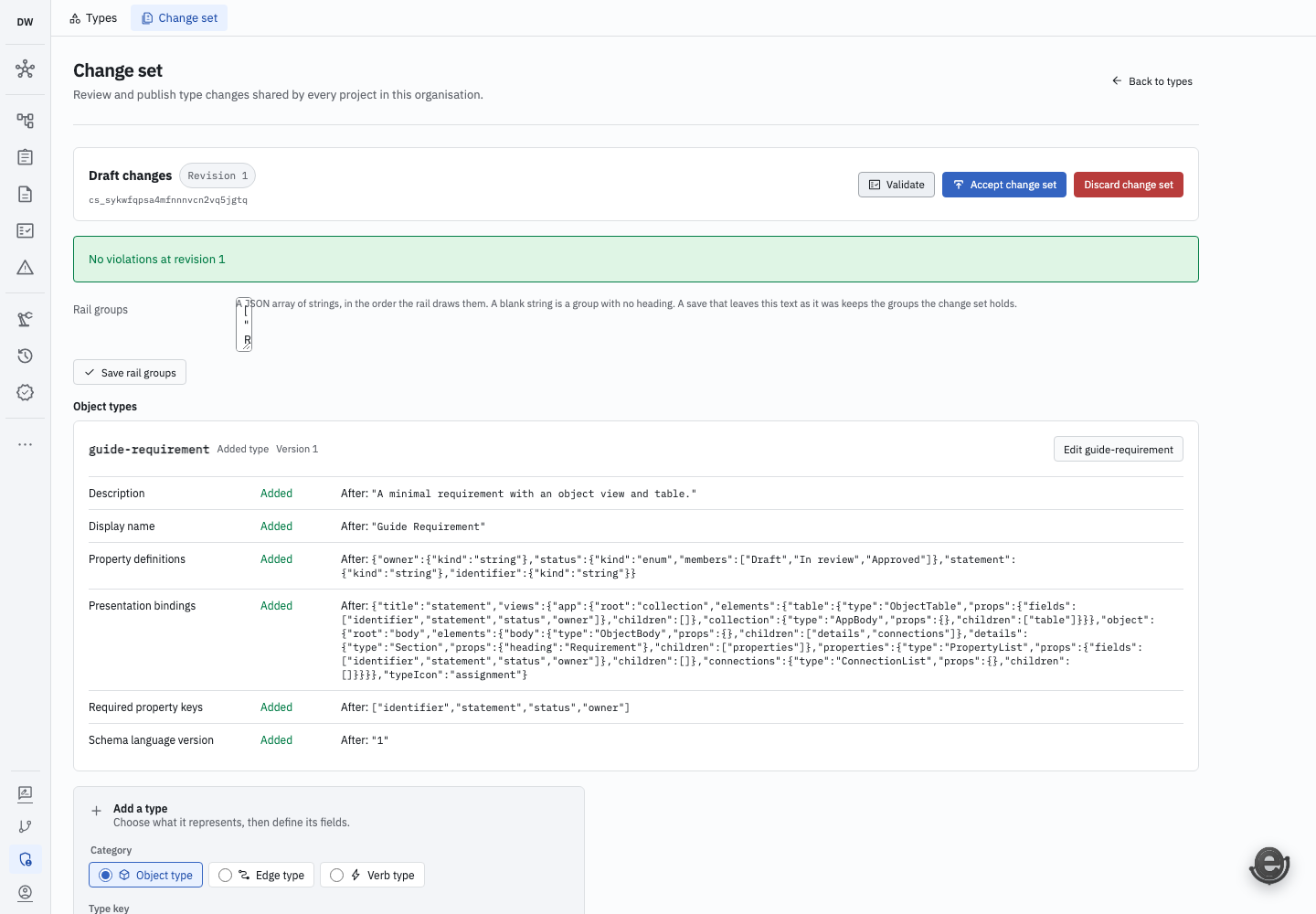Viewport: 1316px width, 914px height.
Task: Click Discard change set
Action: click(x=1129, y=185)
